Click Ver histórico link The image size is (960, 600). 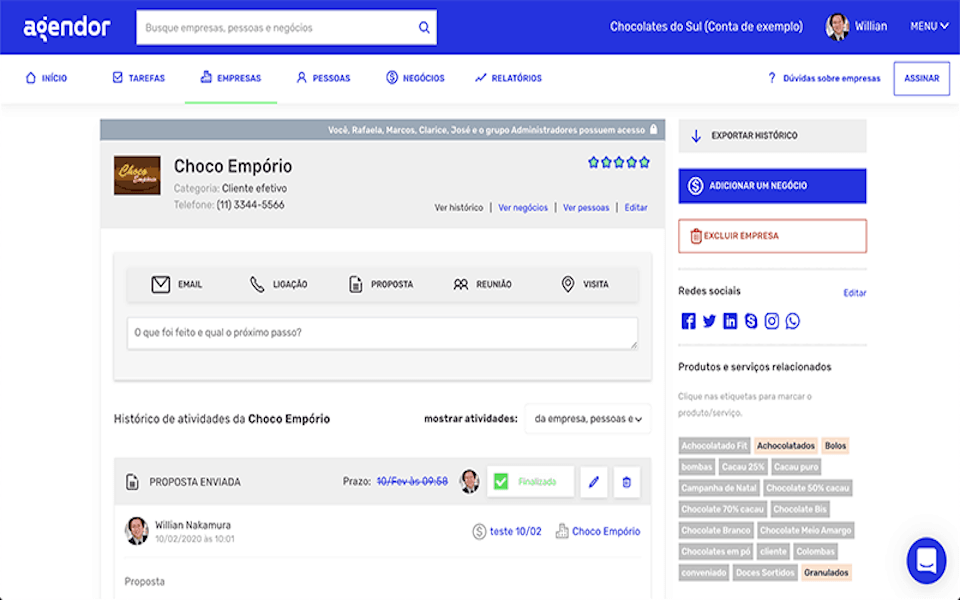[459, 208]
